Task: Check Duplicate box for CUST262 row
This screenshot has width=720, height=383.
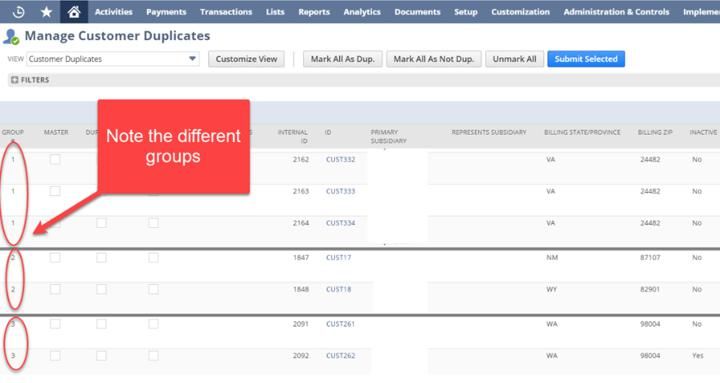Action: [101, 356]
